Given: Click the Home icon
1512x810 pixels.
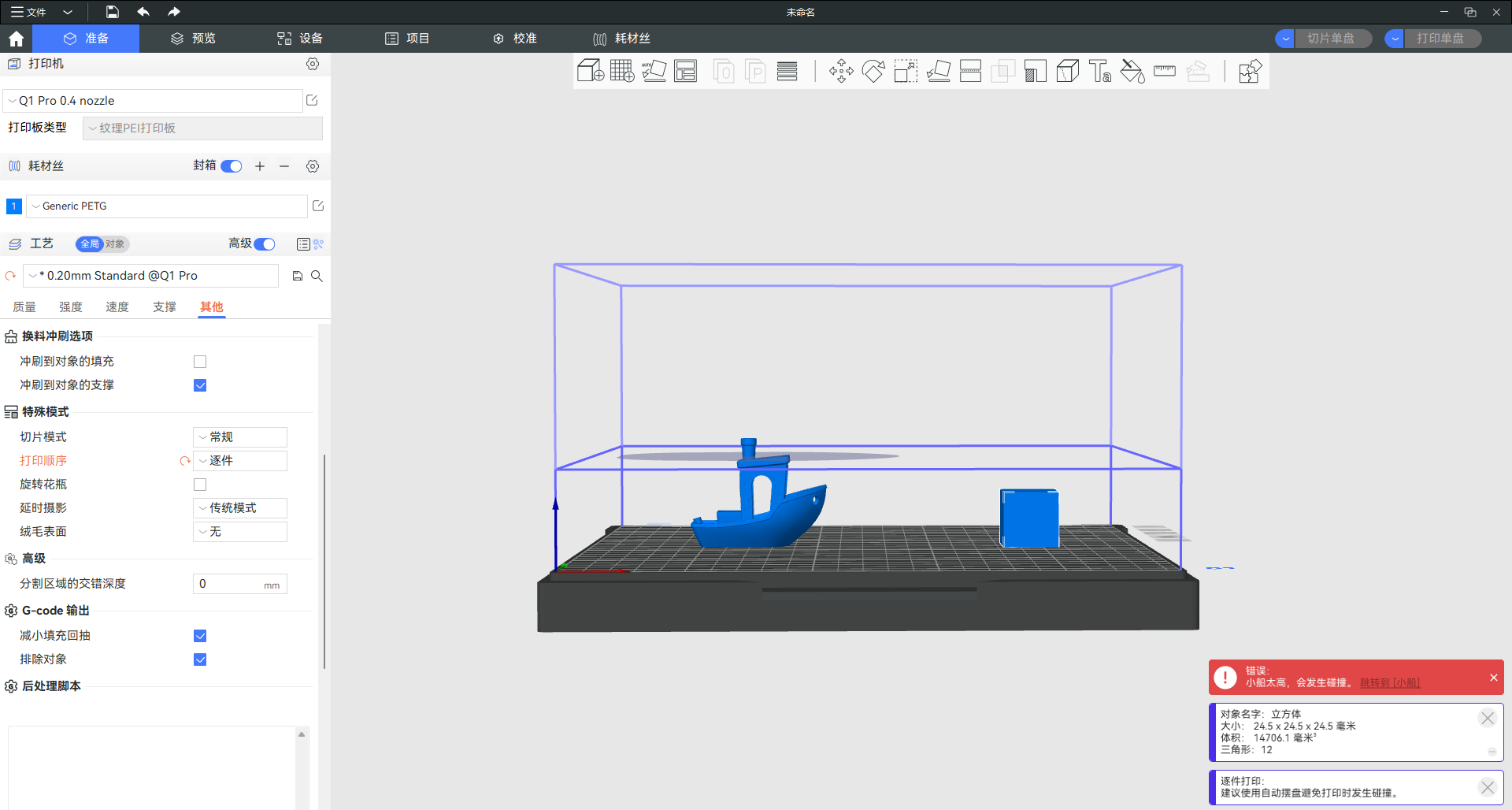Looking at the screenshot, I should tap(16, 39).
